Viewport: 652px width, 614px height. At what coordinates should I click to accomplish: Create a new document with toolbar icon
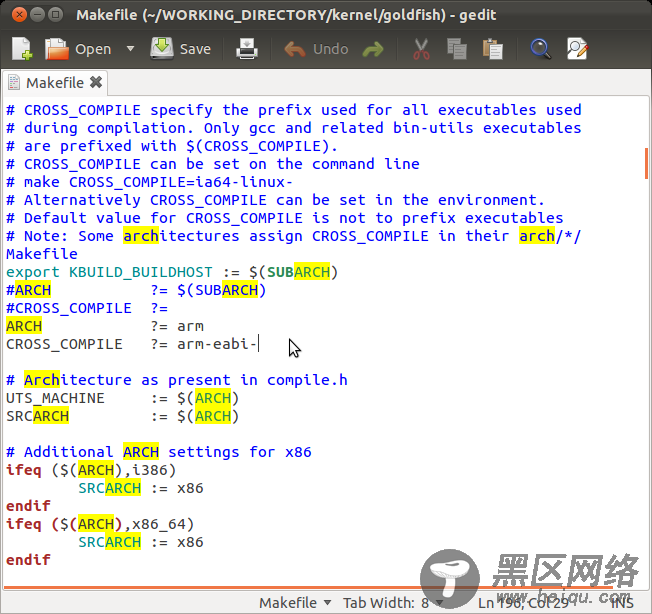pos(22,49)
